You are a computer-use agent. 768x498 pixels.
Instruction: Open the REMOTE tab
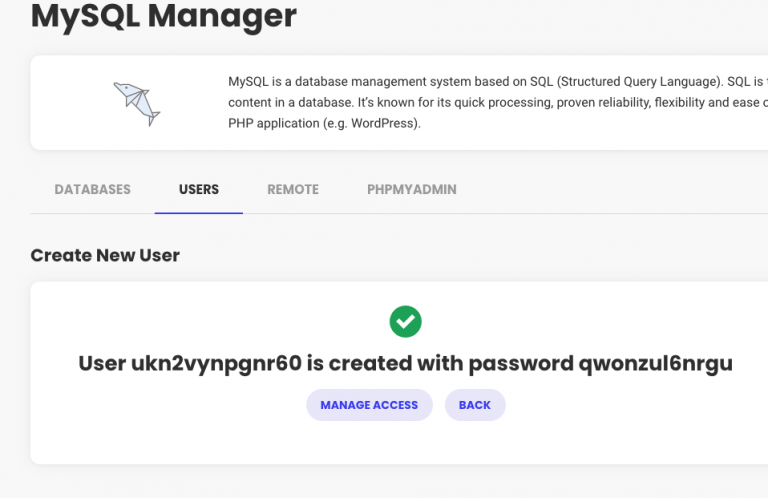coord(293,190)
